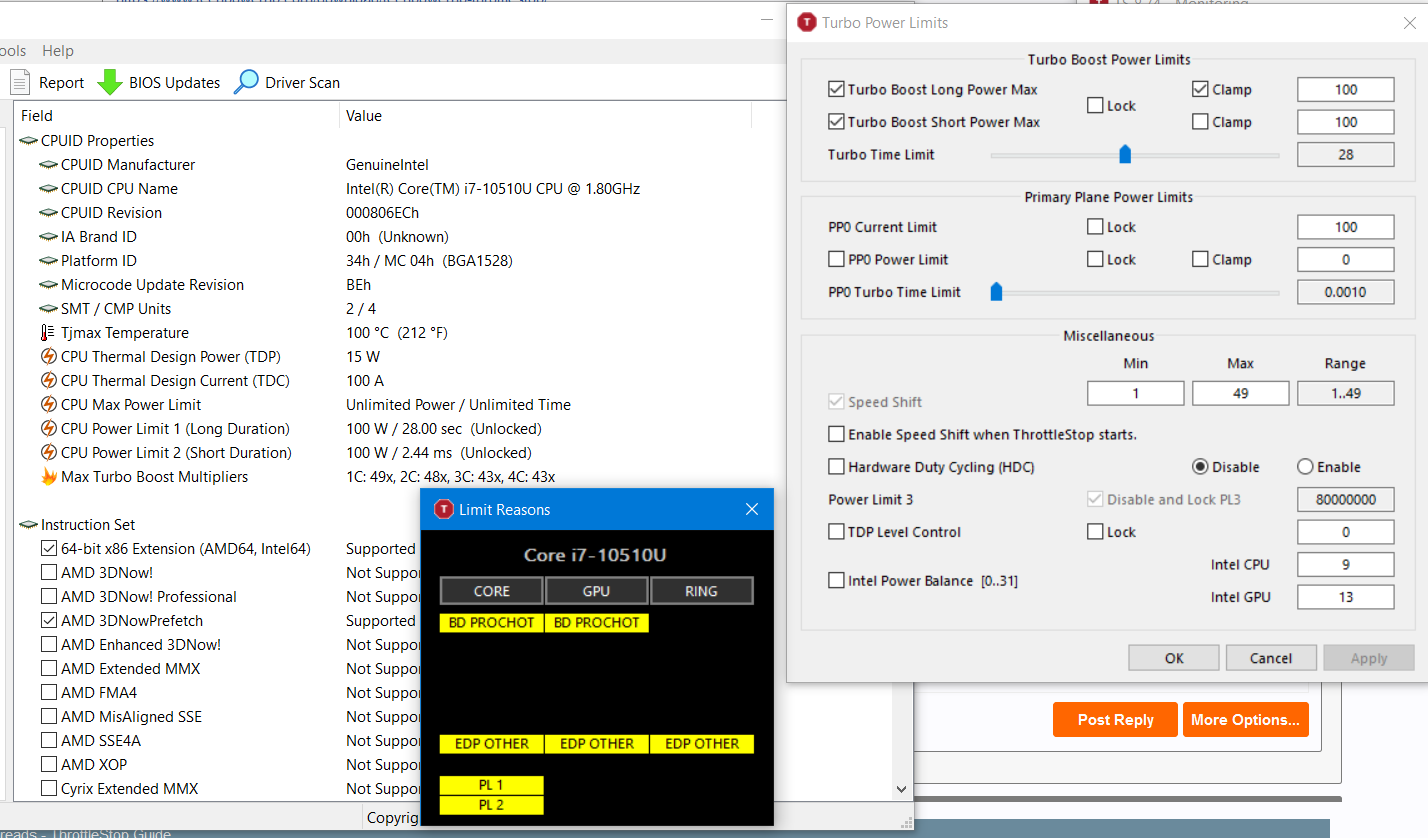Collapse the CPUID Properties tree group
The height and width of the screenshot is (838, 1428).
(28, 141)
